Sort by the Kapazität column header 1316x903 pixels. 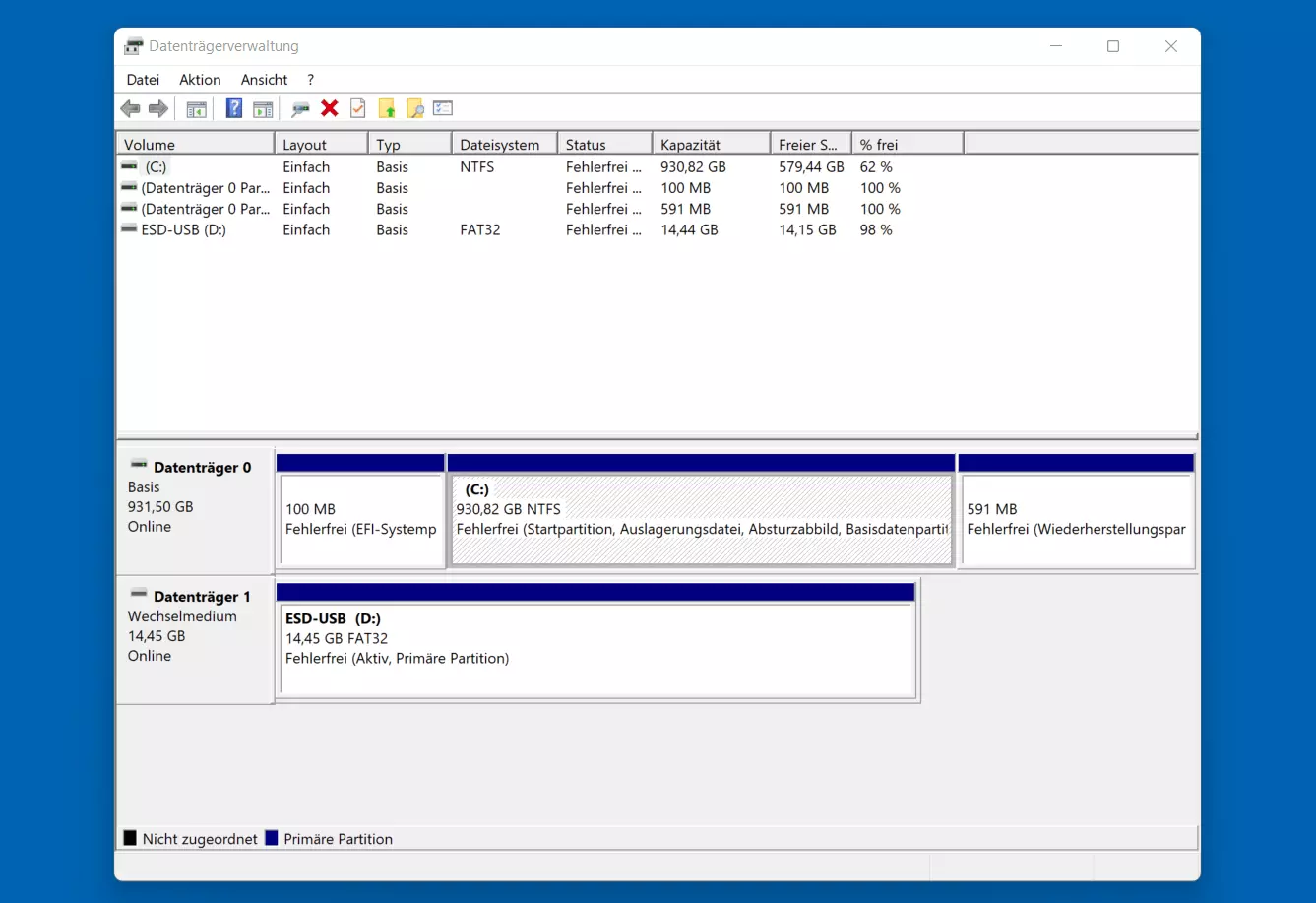[711, 144]
